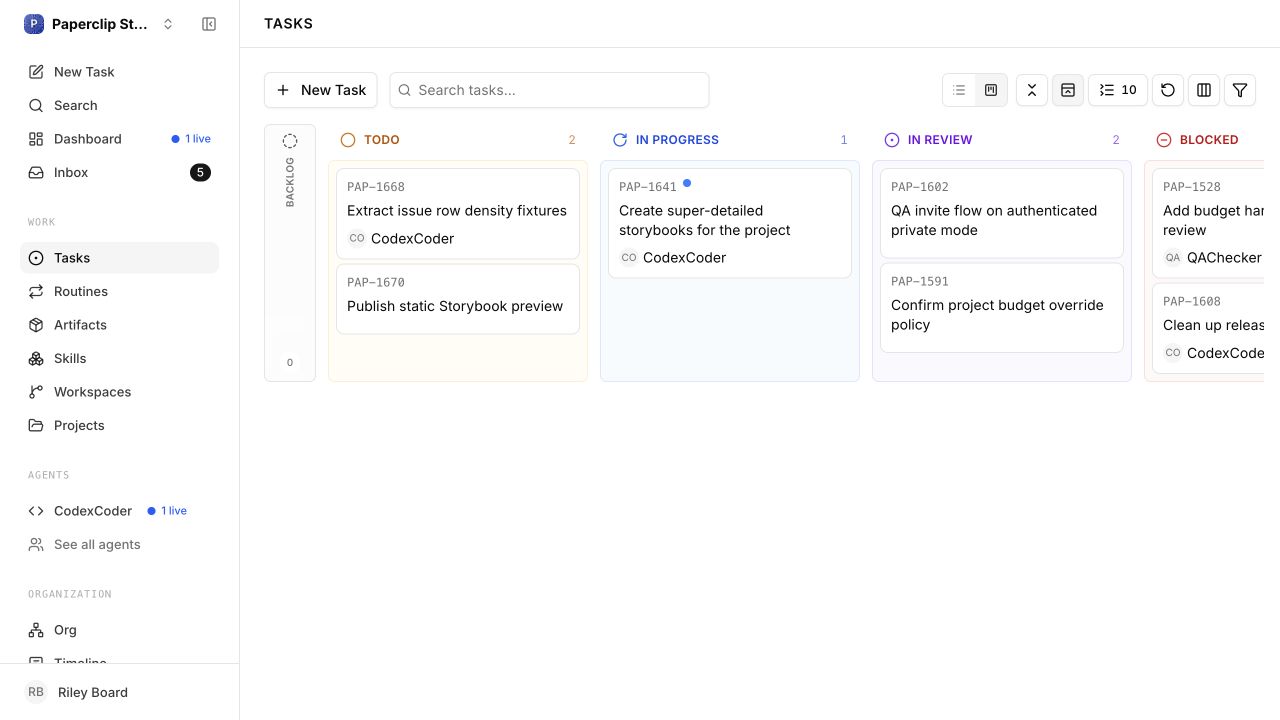Click the IN PROGRESS column header

(x=730, y=140)
